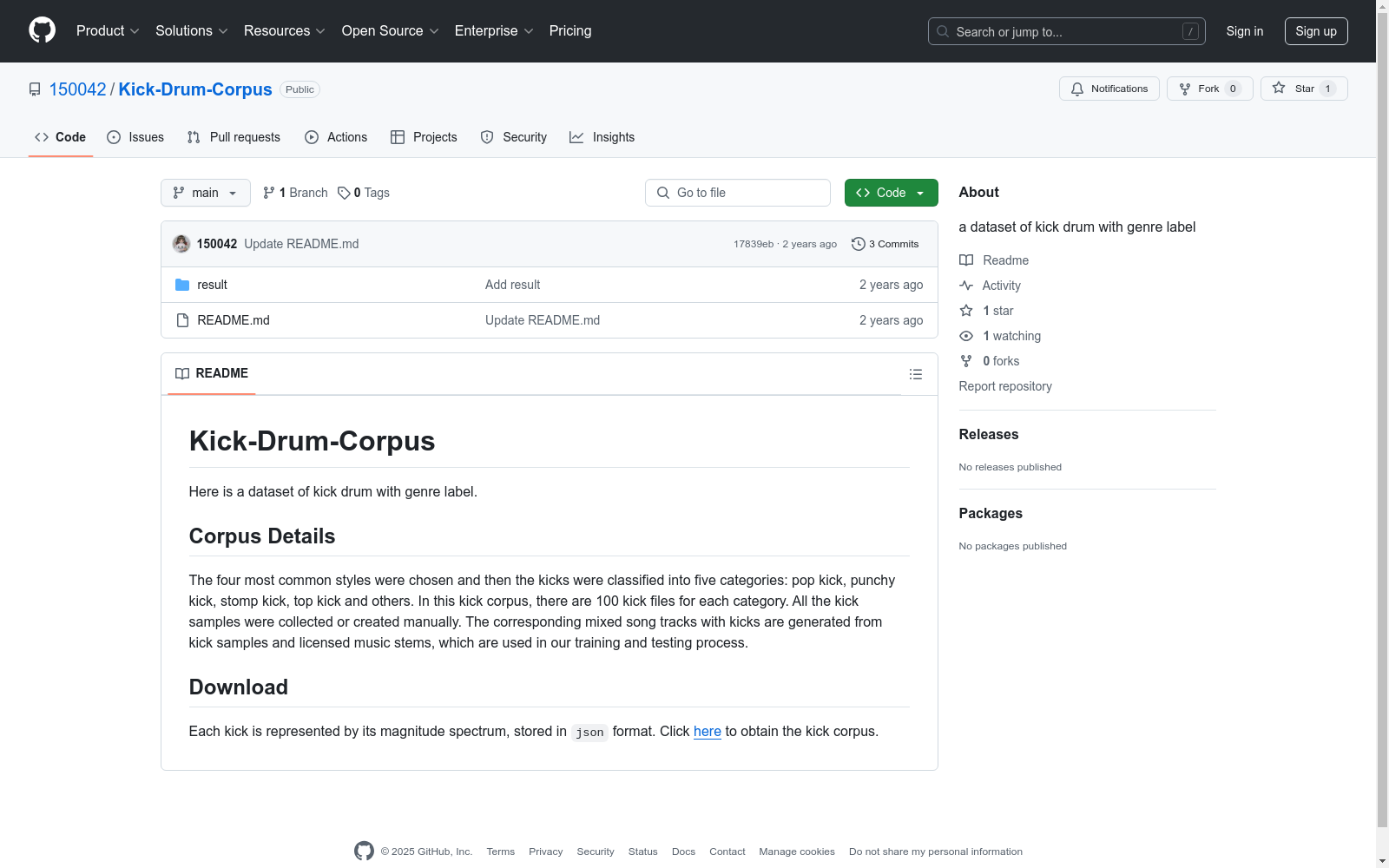Click the Report repository link
The height and width of the screenshot is (868, 1389).
coord(1005,386)
